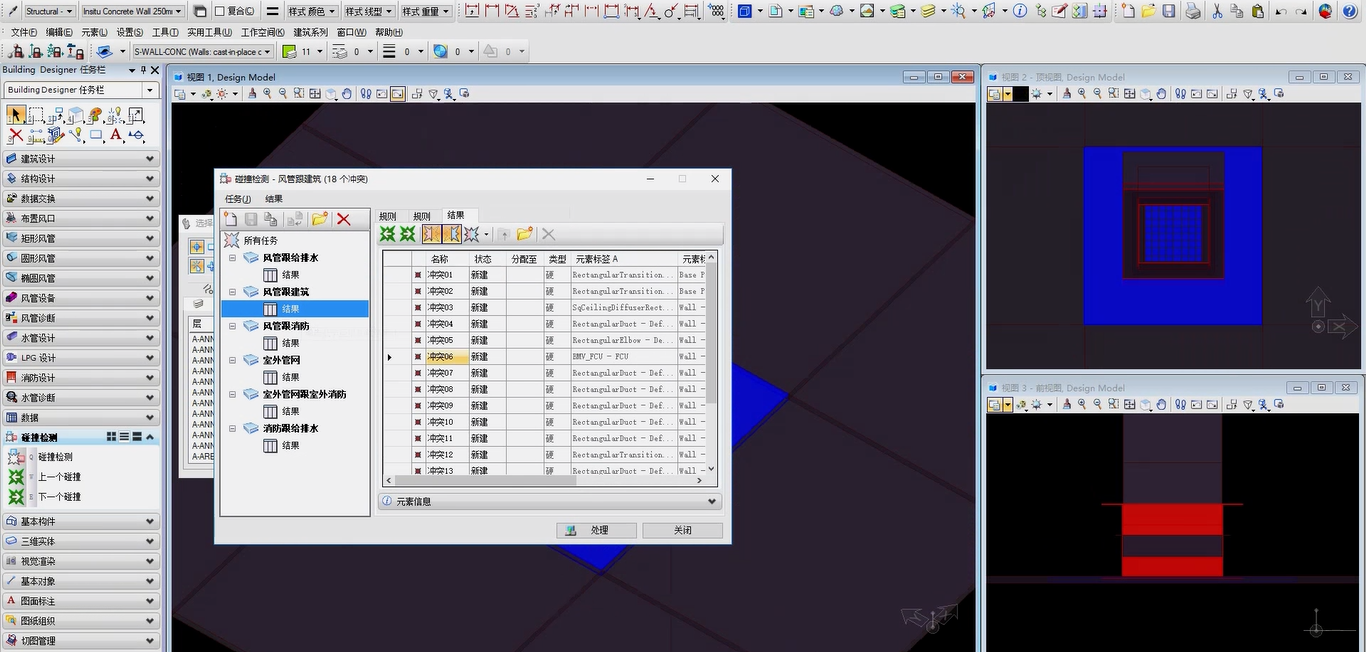Expand the 矩形风管 sidebar section
This screenshot has width=1366, height=652.
coord(80,238)
